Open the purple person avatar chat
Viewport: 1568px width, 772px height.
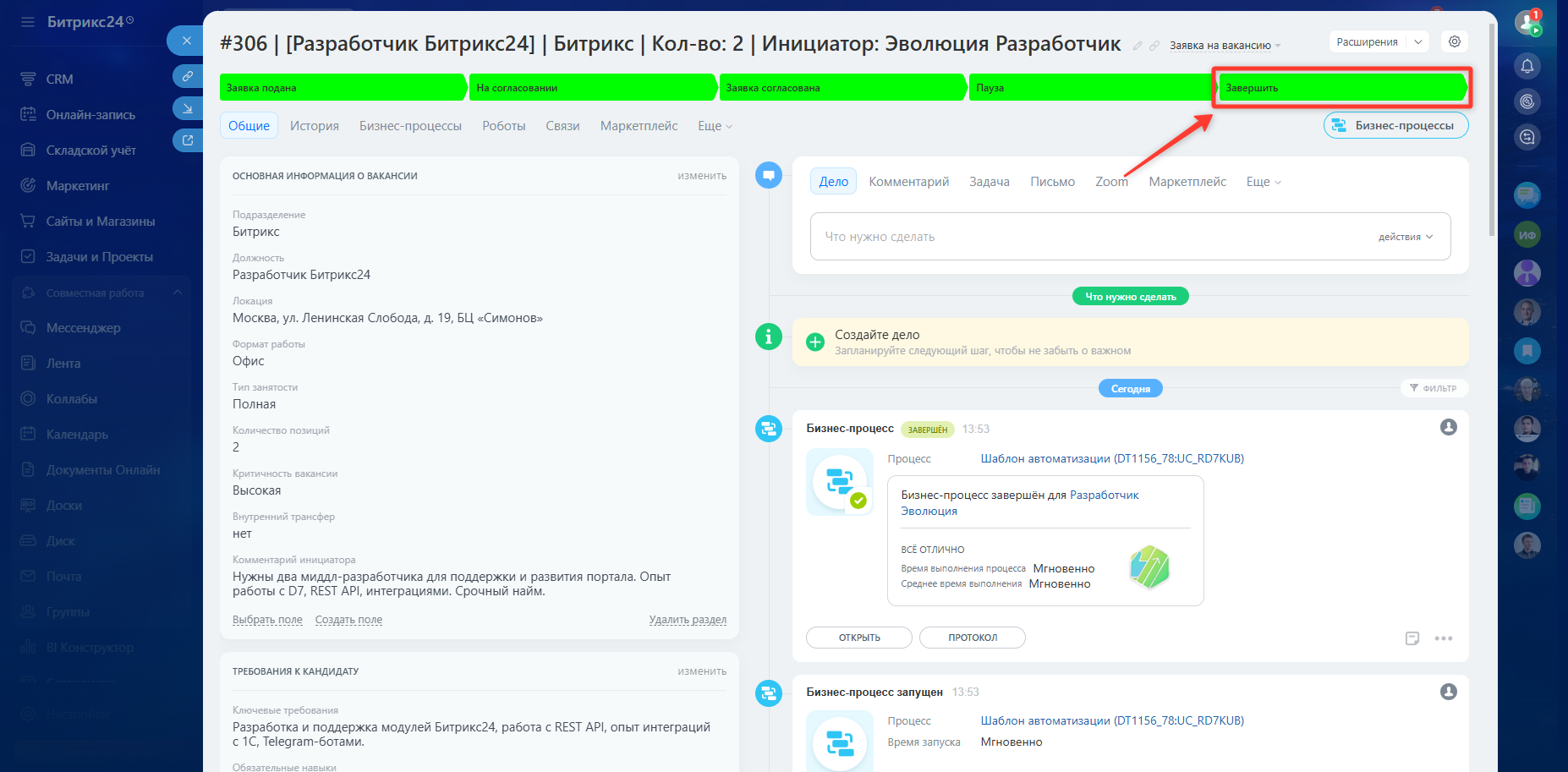coord(1527,273)
